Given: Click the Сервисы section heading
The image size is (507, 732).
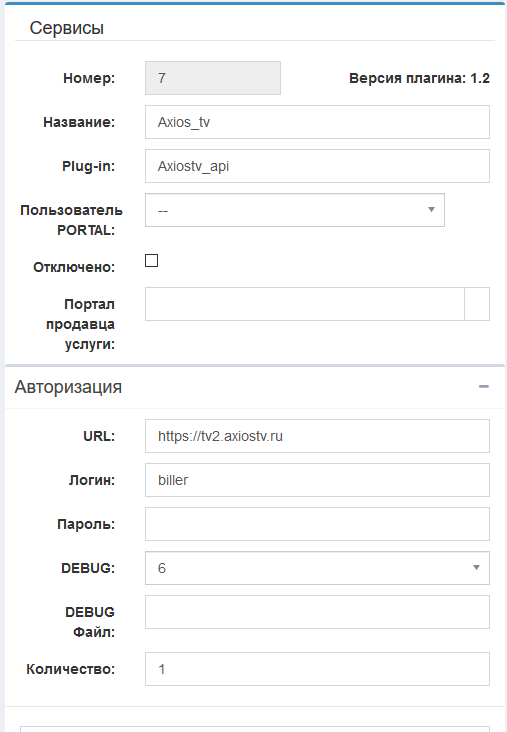Looking at the screenshot, I should point(67,28).
